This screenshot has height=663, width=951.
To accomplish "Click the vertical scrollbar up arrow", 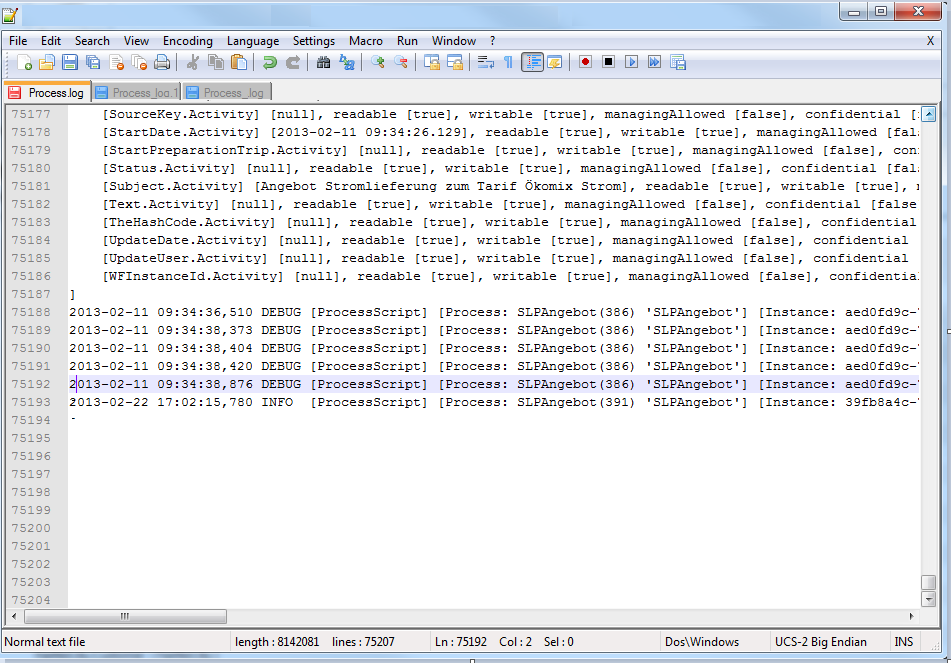I will pos(928,113).
